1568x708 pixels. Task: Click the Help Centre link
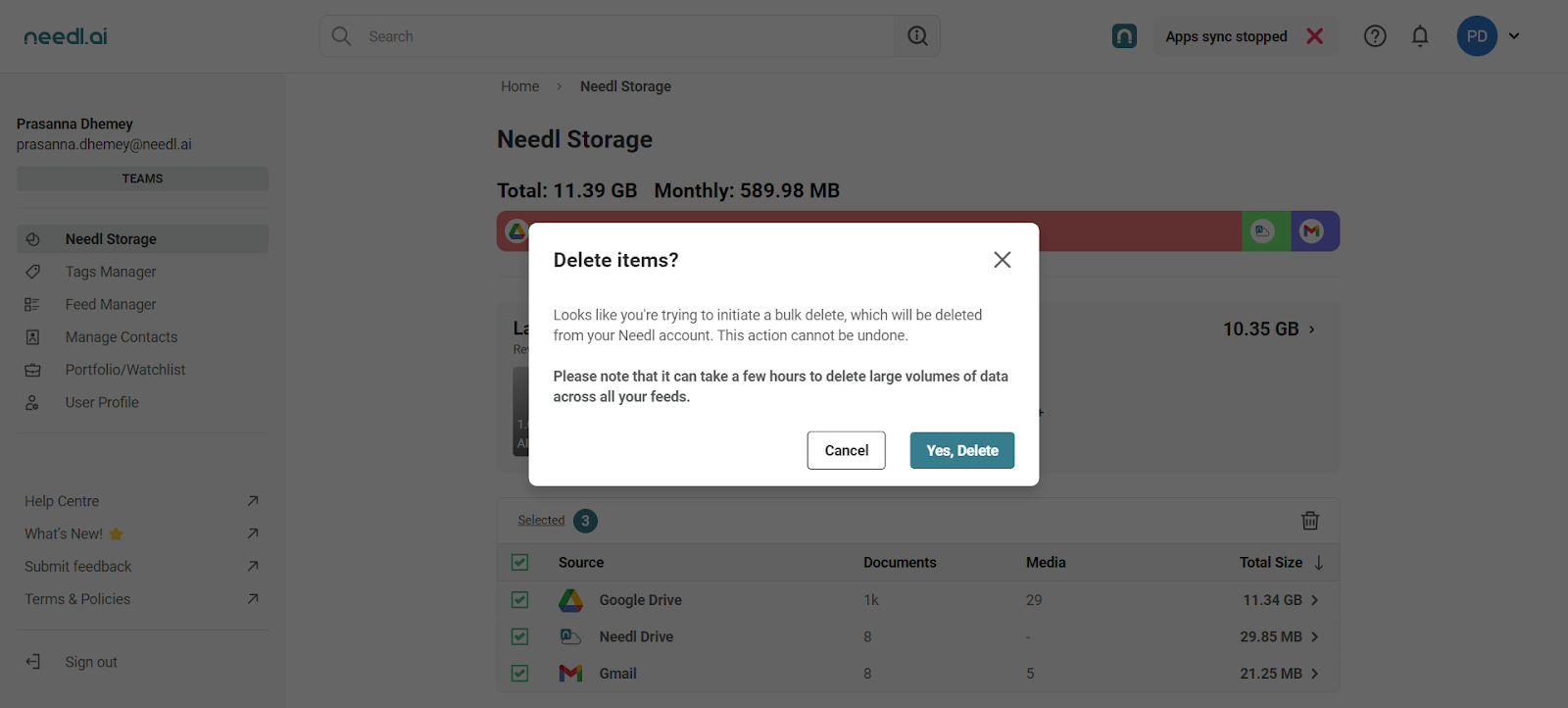(x=62, y=501)
